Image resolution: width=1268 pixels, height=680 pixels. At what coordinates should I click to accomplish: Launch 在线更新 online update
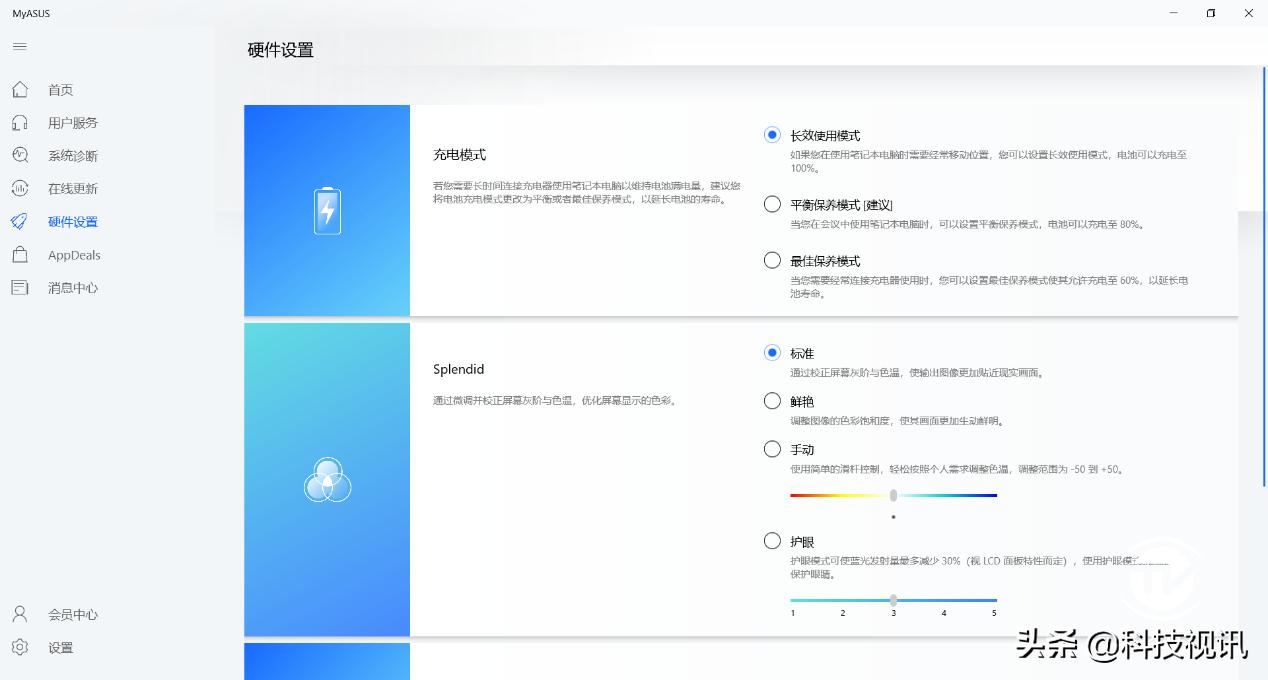[x=20, y=188]
